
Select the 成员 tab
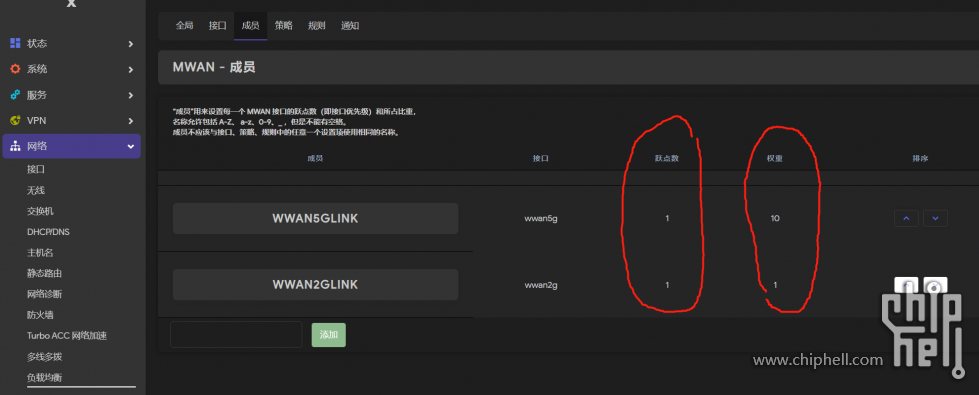coord(250,26)
